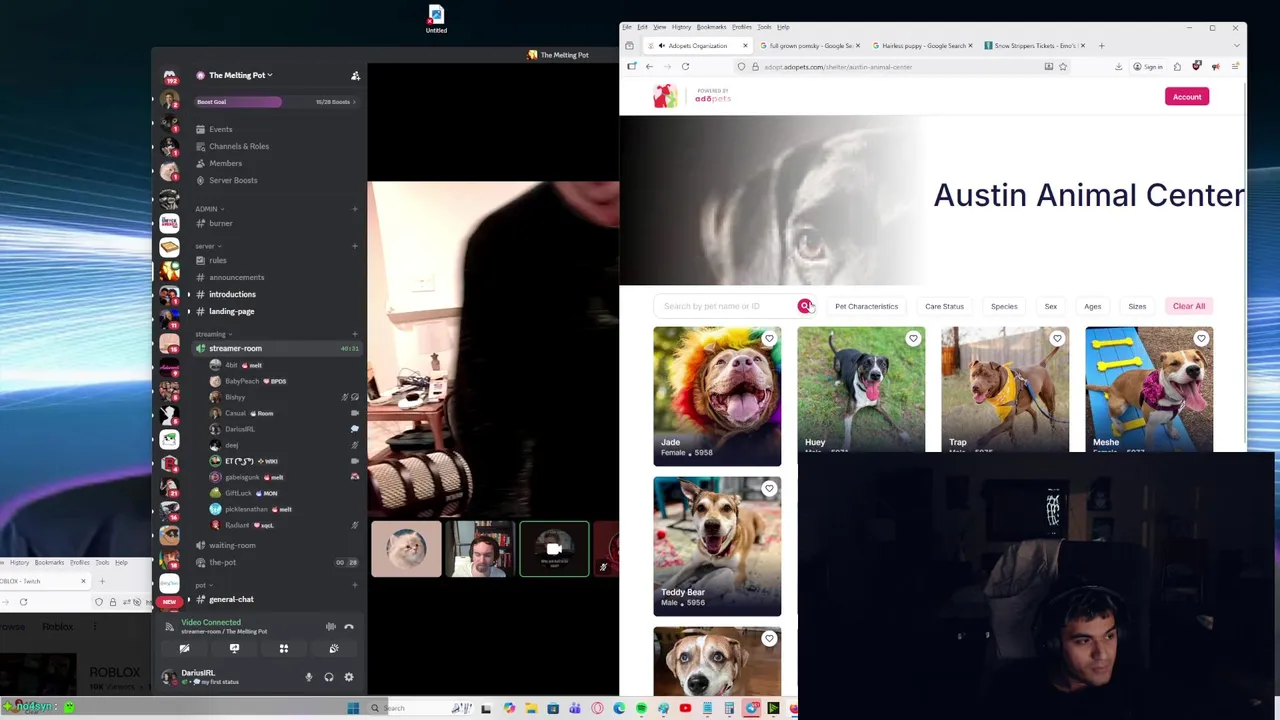This screenshot has width=1280, height=720.
Task: Open the landing-page channel
Action: pyautogui.click(x=231, y=311)
